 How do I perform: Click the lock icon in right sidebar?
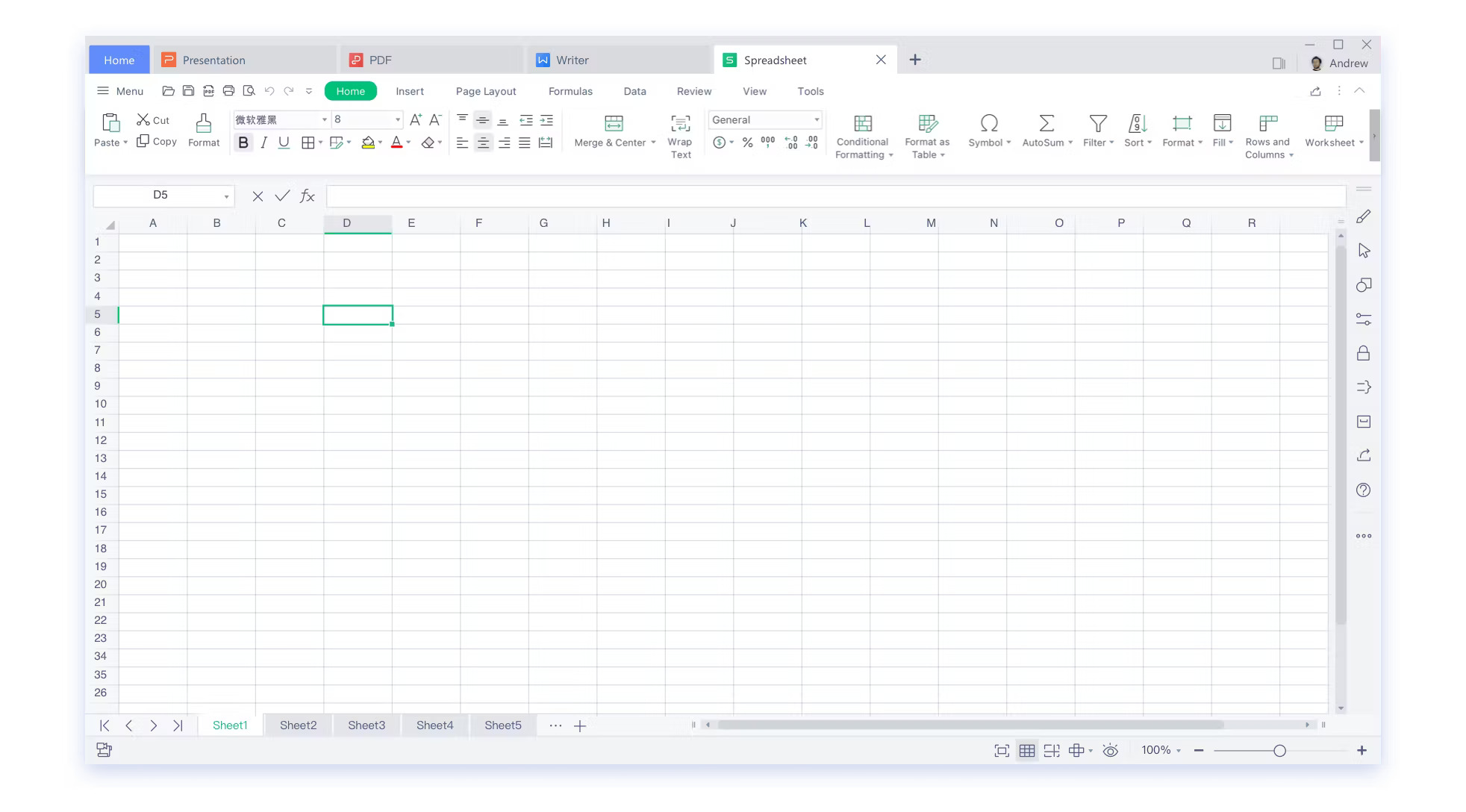pyautogui.click(x=1363, y=353)
